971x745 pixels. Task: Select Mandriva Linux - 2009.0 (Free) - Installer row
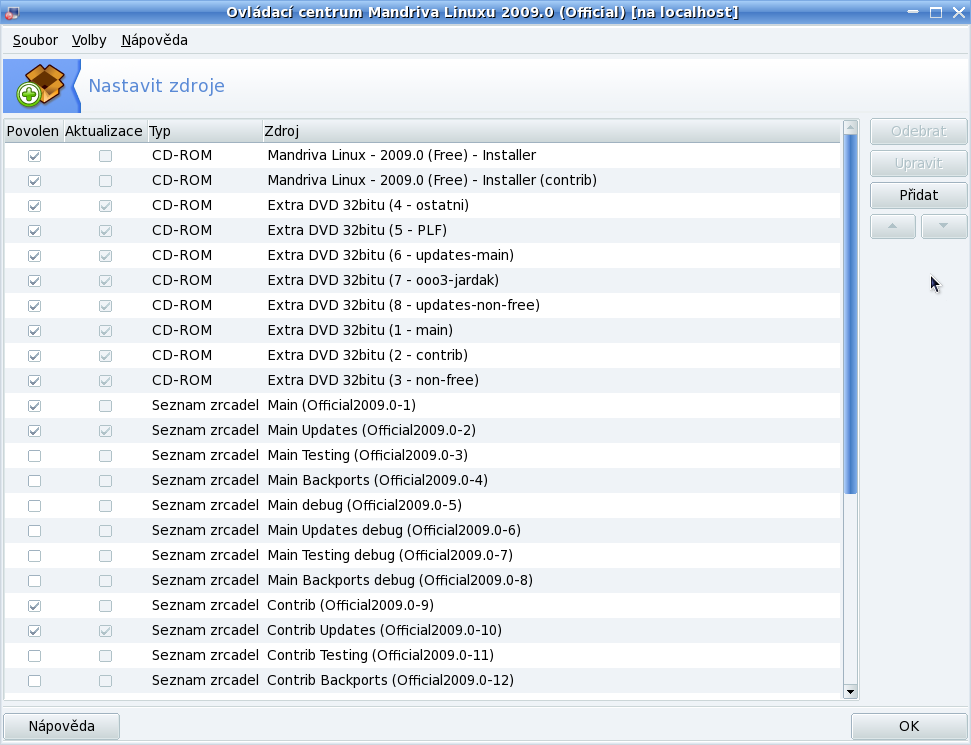point(422,155)
